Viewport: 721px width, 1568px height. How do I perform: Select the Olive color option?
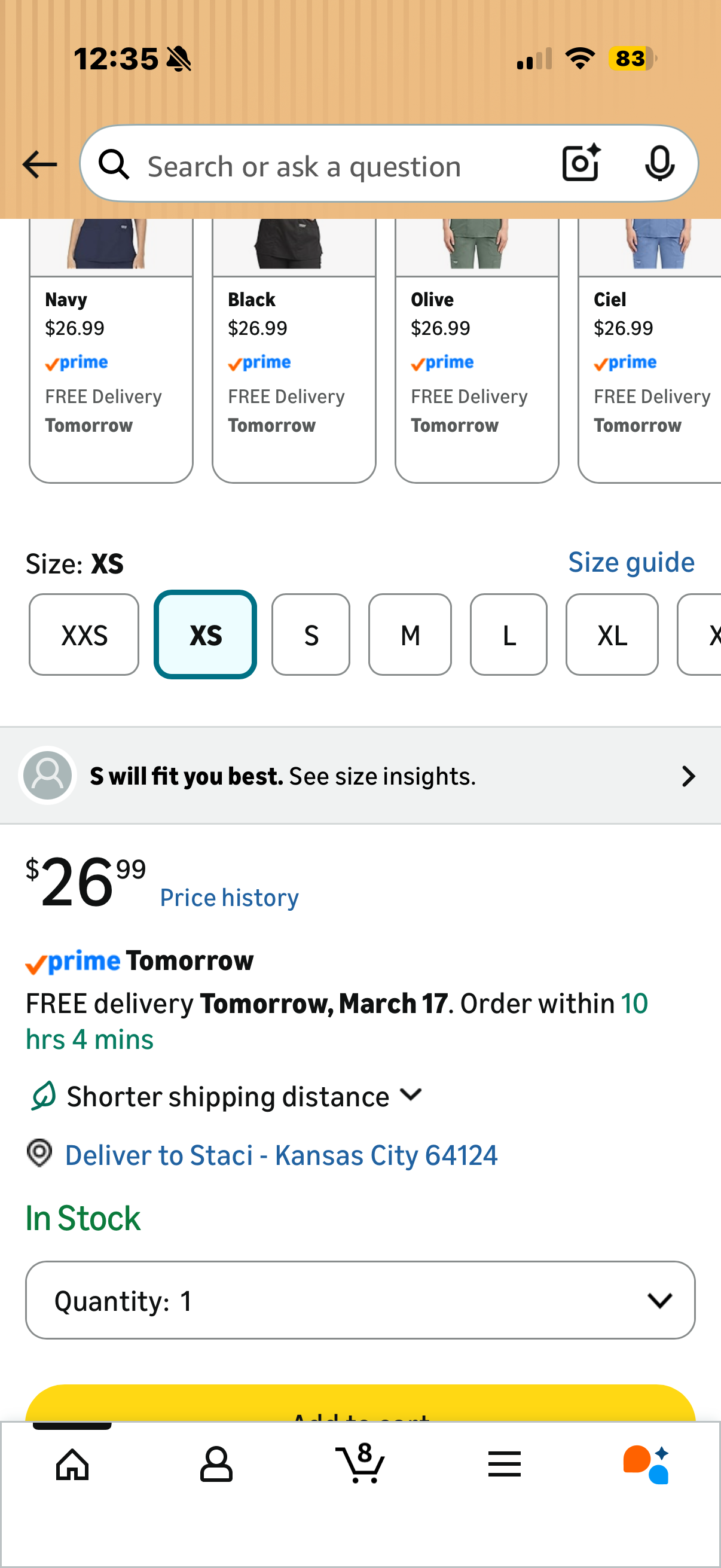coord(477,351)
